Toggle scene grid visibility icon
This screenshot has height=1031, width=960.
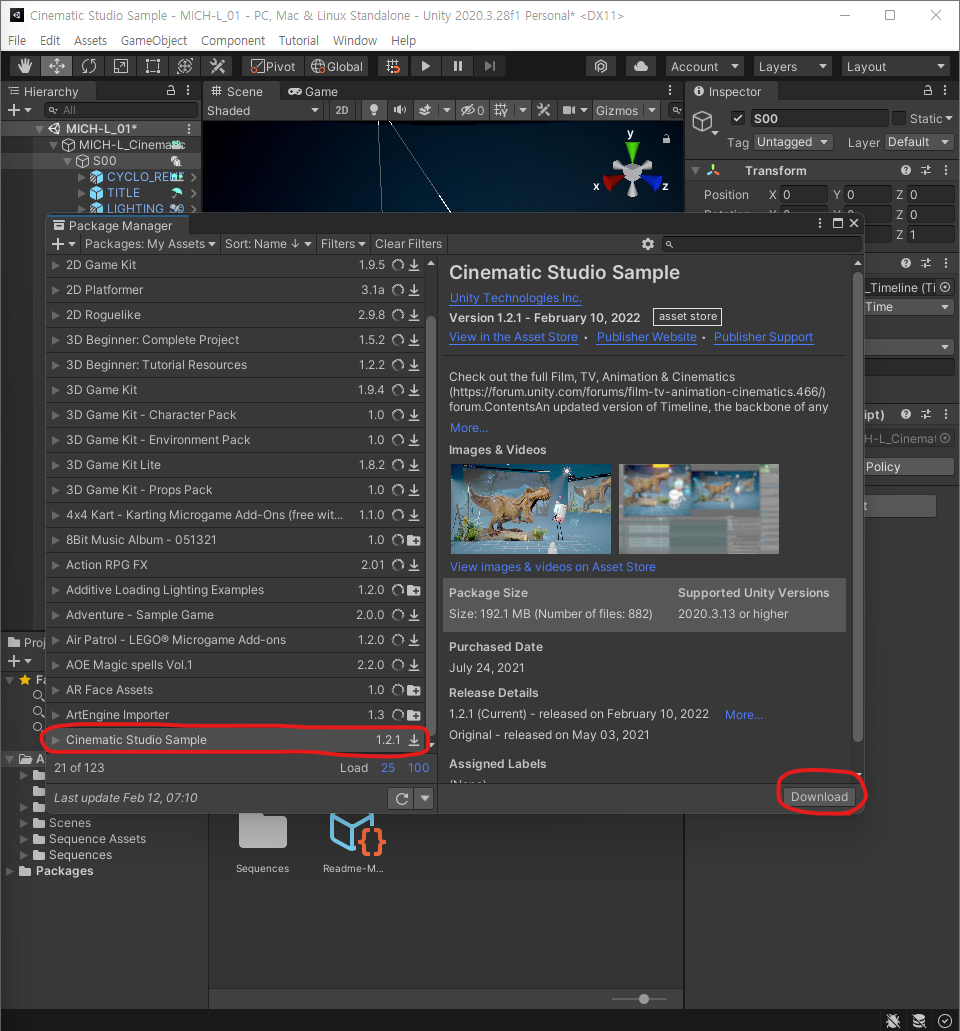pyautogui.click(x=501, y=110)
